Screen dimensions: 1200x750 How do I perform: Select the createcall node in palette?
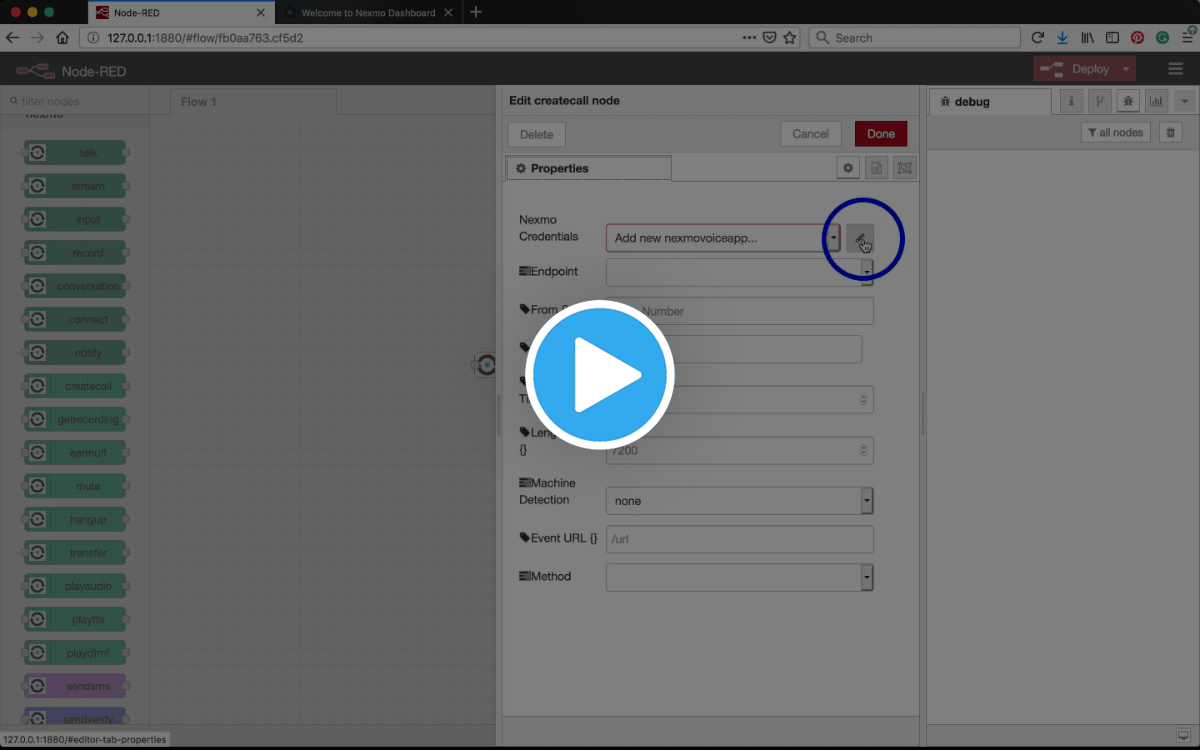coord(76,386)
